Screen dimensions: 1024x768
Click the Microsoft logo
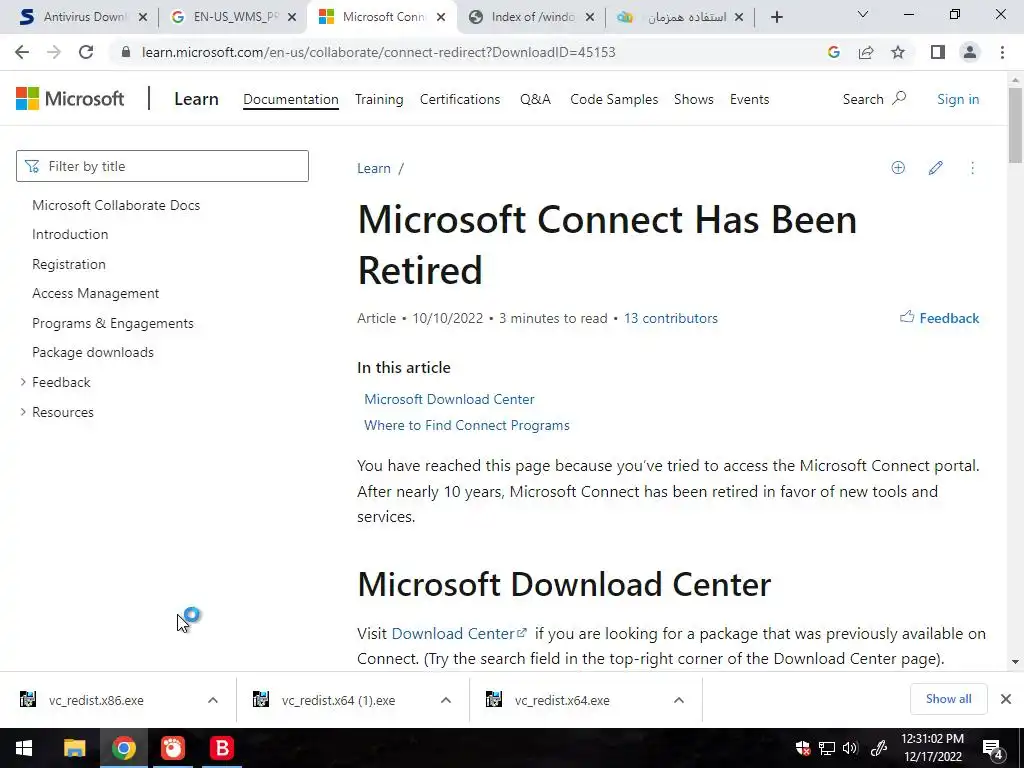pos(70,99)
